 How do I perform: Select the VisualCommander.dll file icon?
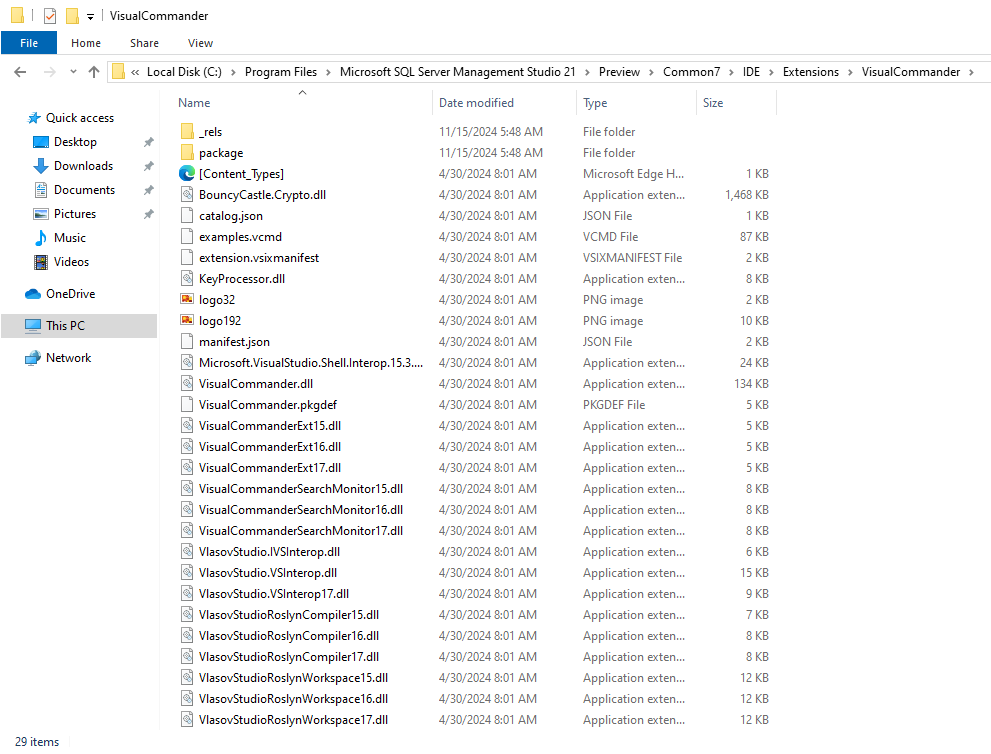[187, 384]
